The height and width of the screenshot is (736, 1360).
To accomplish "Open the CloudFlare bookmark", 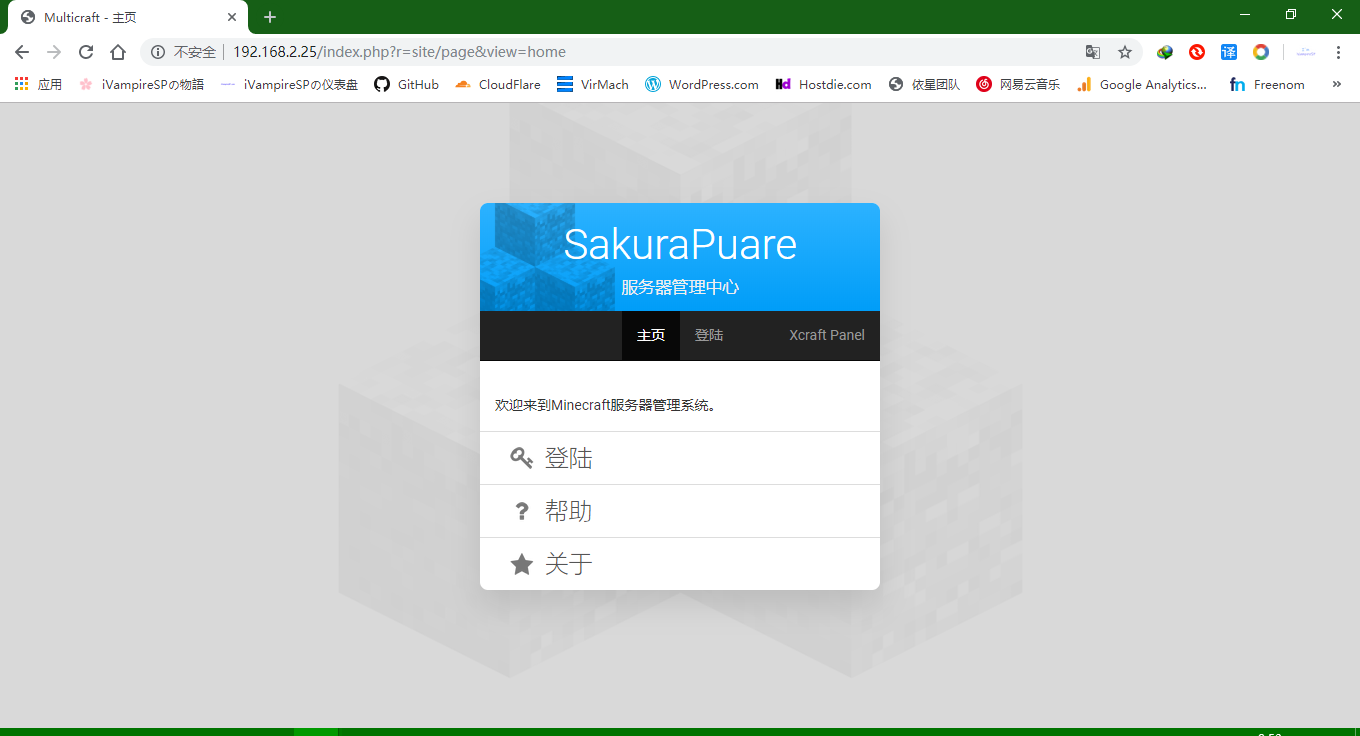I will pyautogui.click(x=497, y=85).
